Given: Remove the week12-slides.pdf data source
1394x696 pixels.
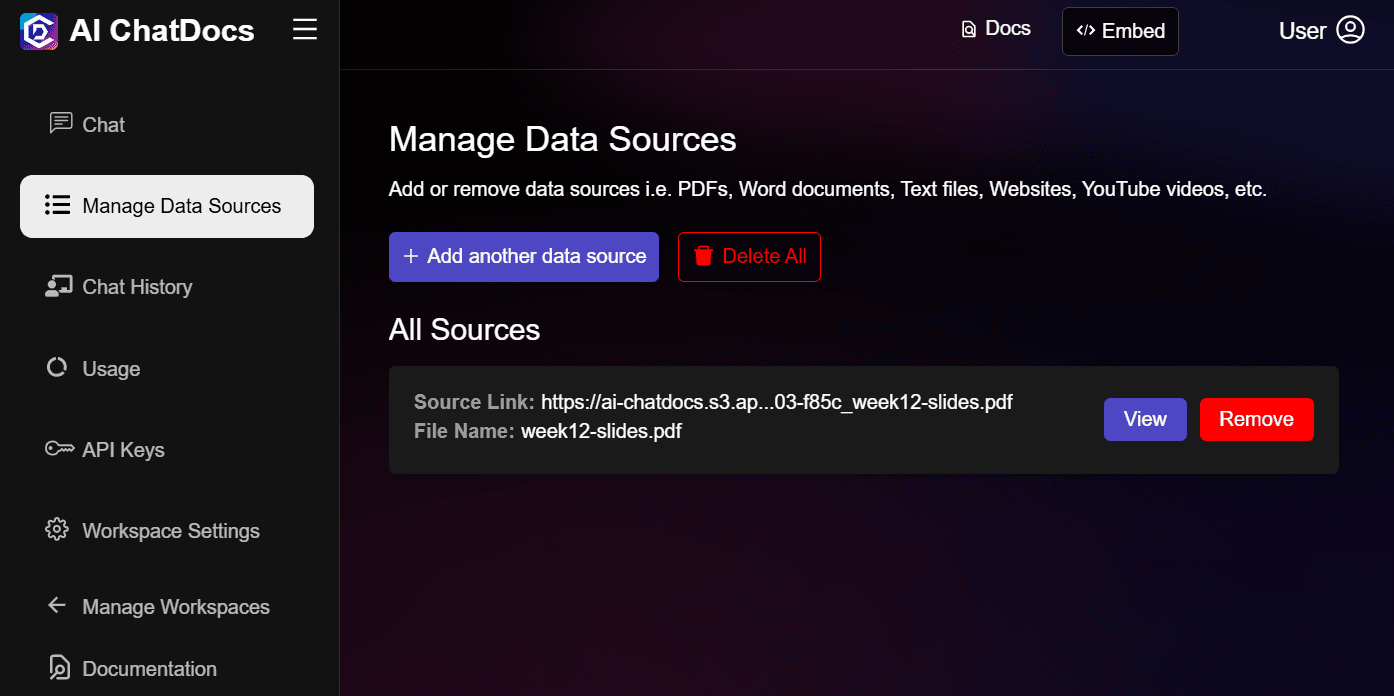Looking at the screenshot, I should coord(1256,419).
